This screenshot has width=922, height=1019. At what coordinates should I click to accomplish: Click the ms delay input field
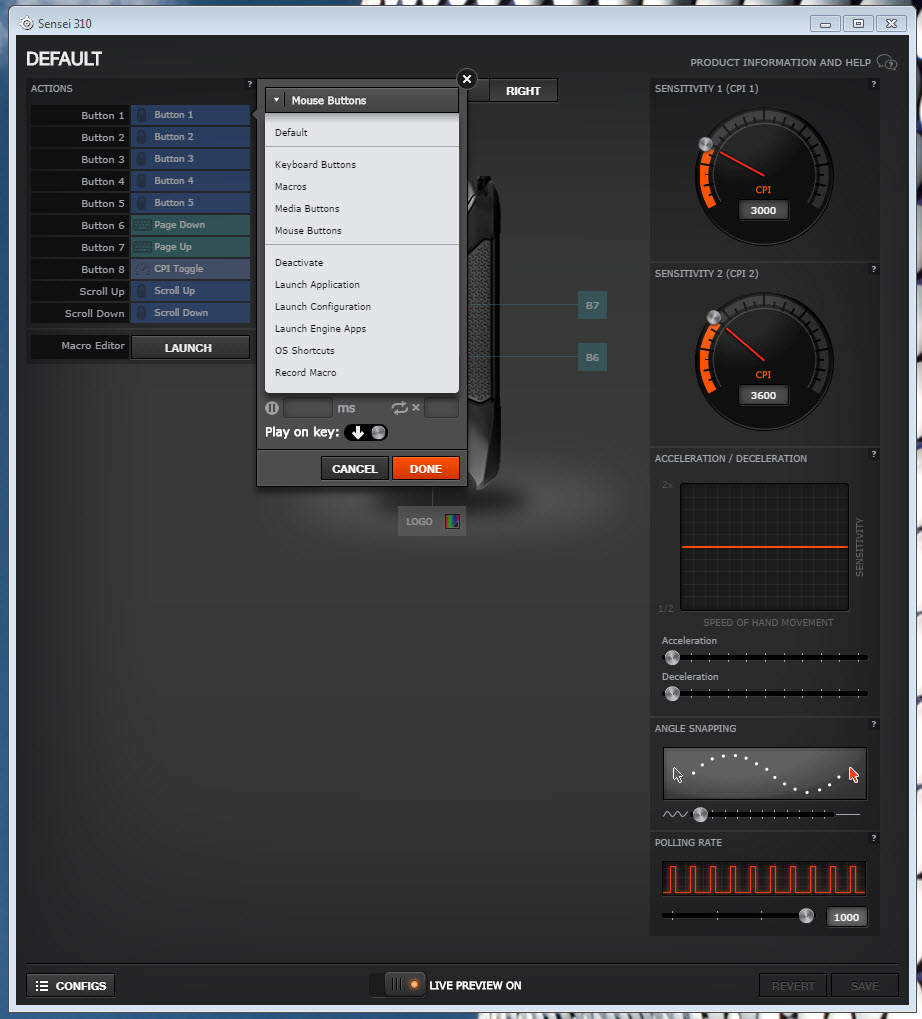click(x=308, y=408)
